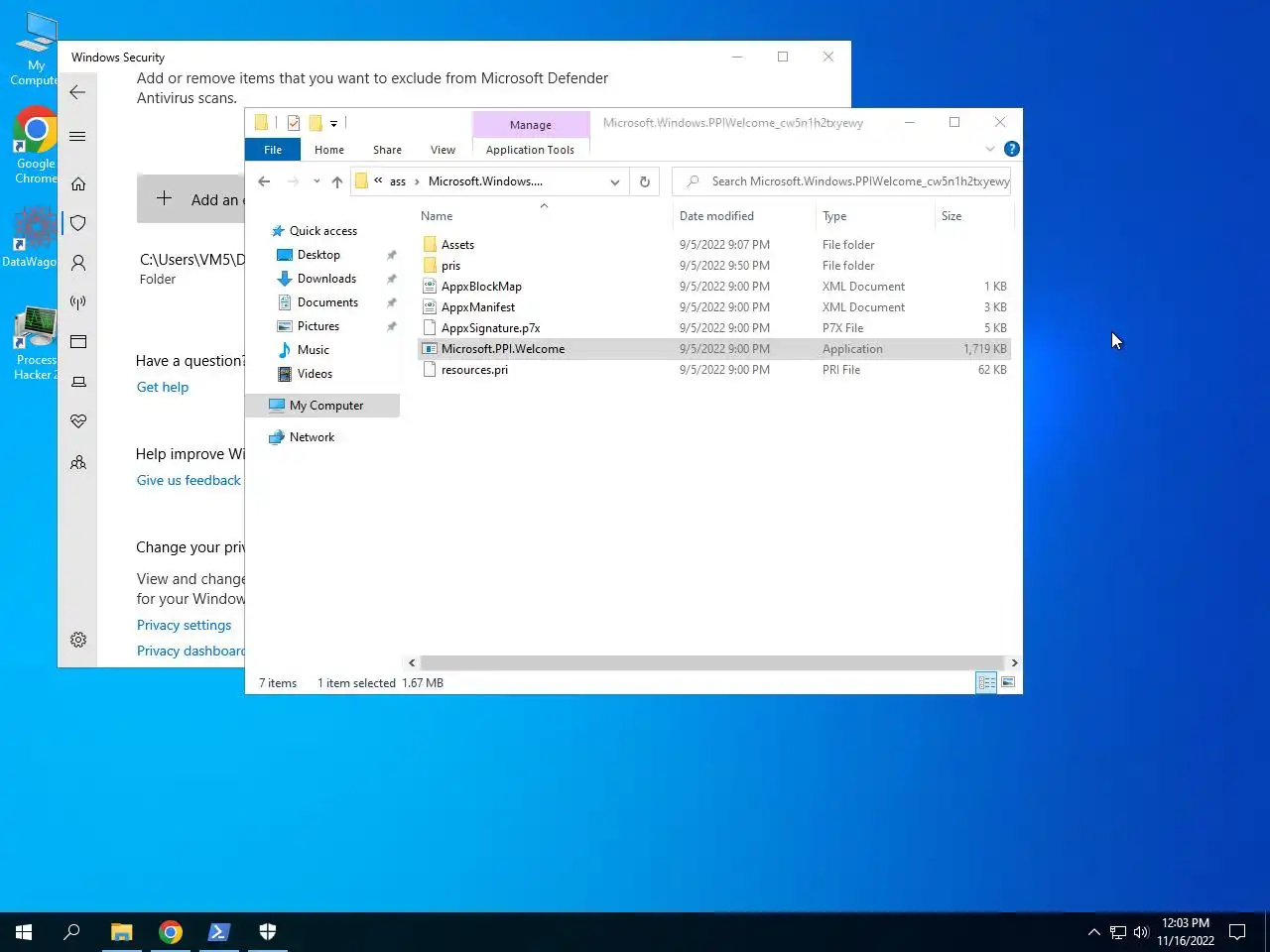This screenshot has height=952, width=1270.
Task: Switch to large icons view layout
Action: coord(1008,682)
